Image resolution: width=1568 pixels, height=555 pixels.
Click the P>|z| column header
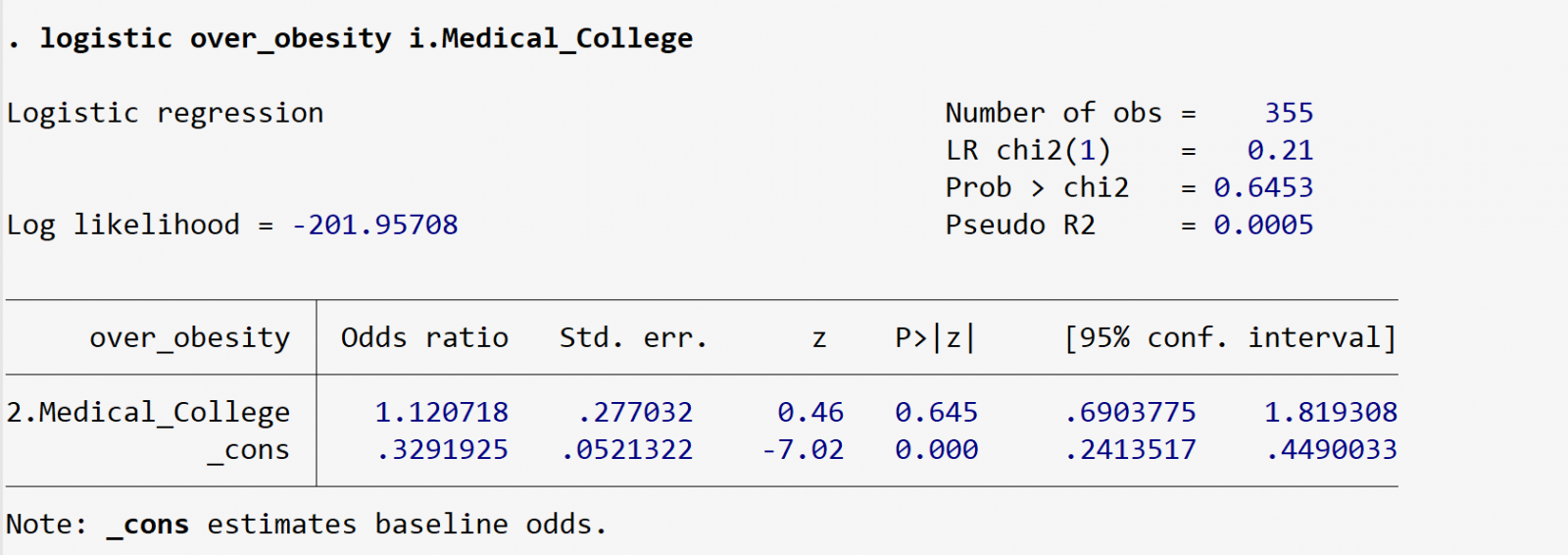[935, 337]
